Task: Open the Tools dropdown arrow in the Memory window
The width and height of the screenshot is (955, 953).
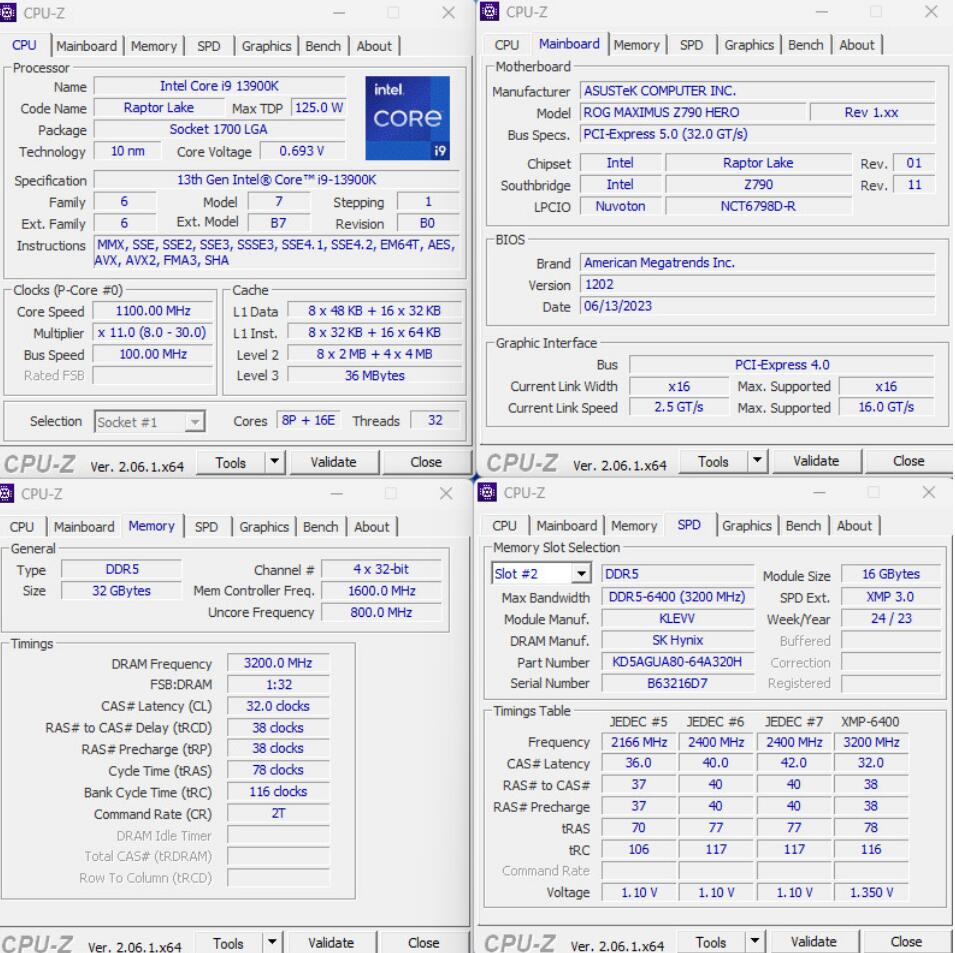Action: (272, 943)
